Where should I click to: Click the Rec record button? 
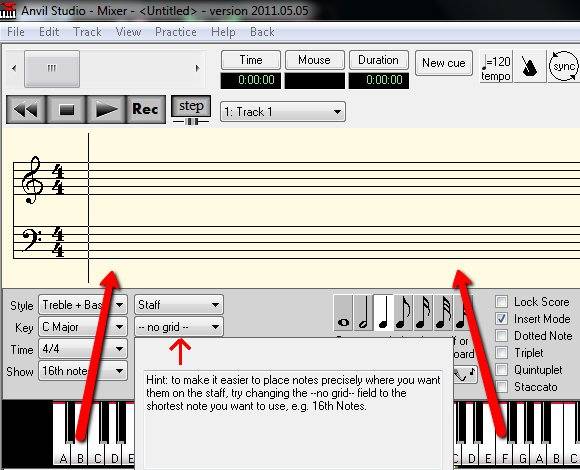[146, 109]
